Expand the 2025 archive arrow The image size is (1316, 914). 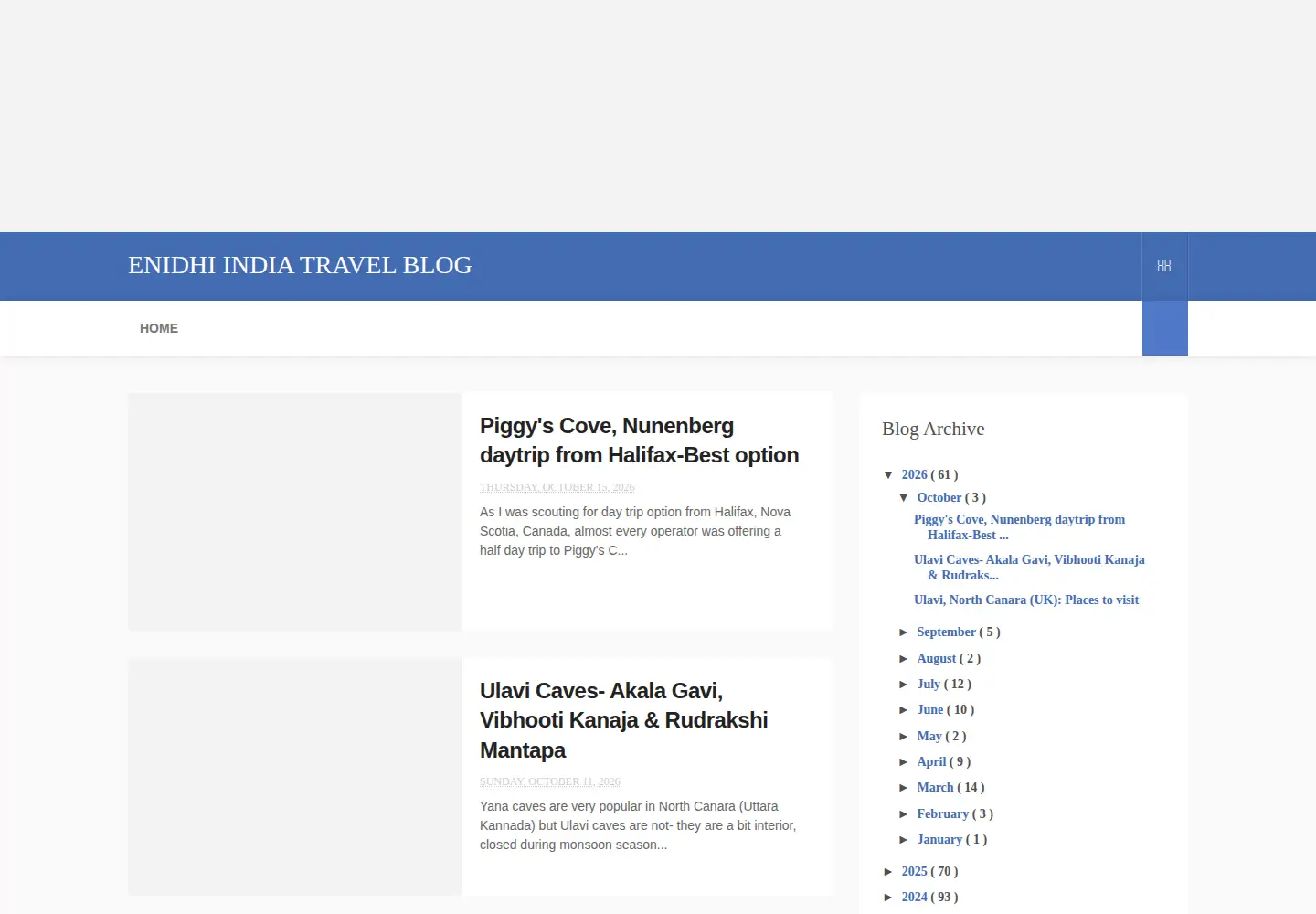point(889,871)
